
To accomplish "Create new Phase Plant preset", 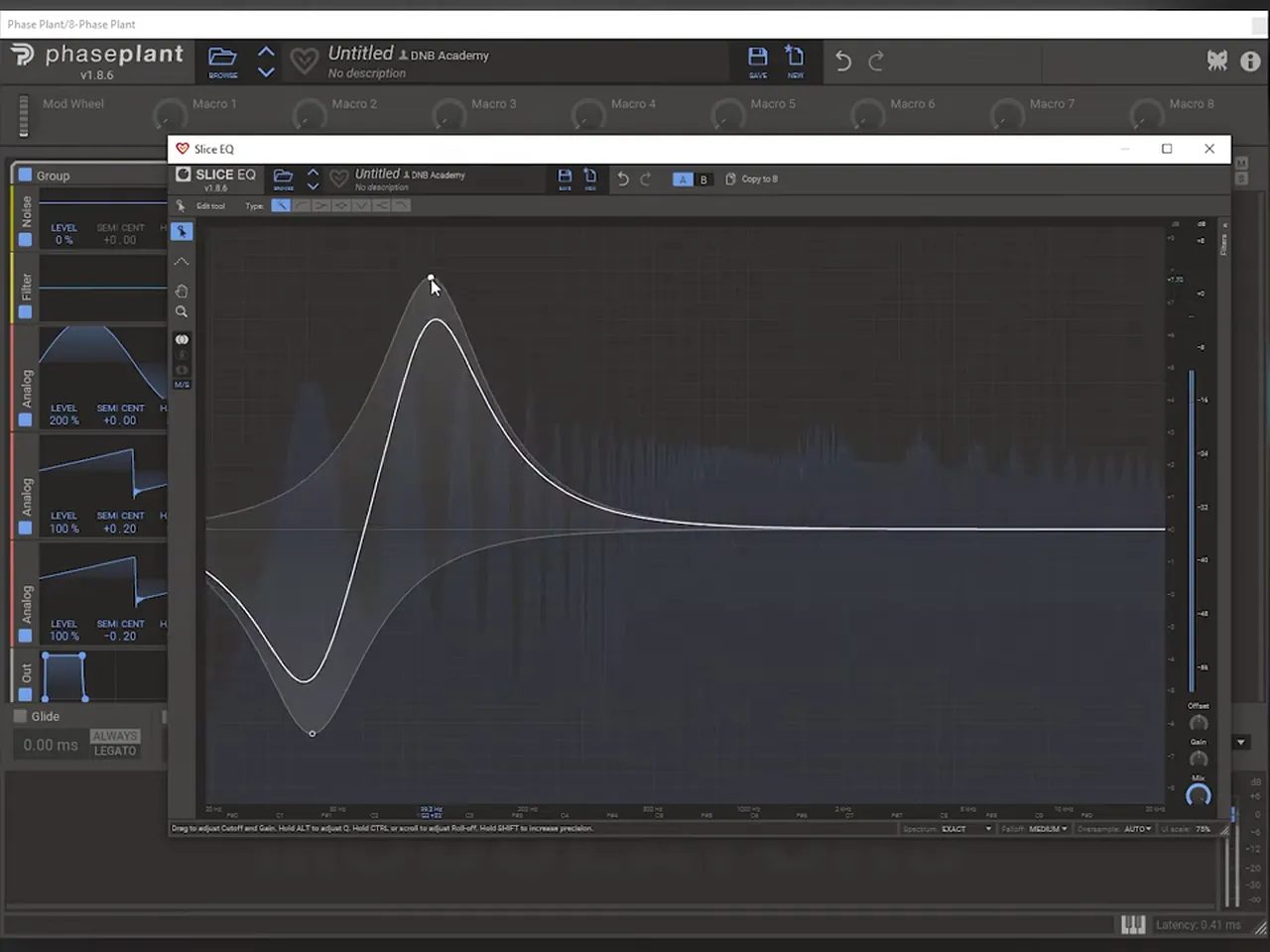I will 795,59.
